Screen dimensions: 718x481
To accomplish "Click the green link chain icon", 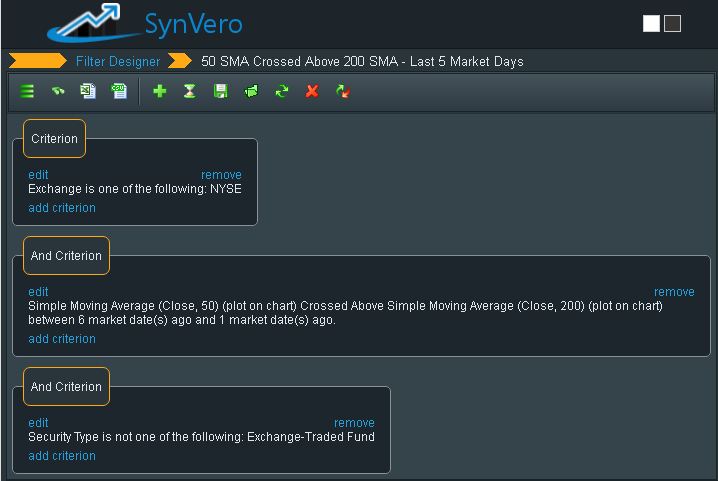I will click(x=58, y=91).
